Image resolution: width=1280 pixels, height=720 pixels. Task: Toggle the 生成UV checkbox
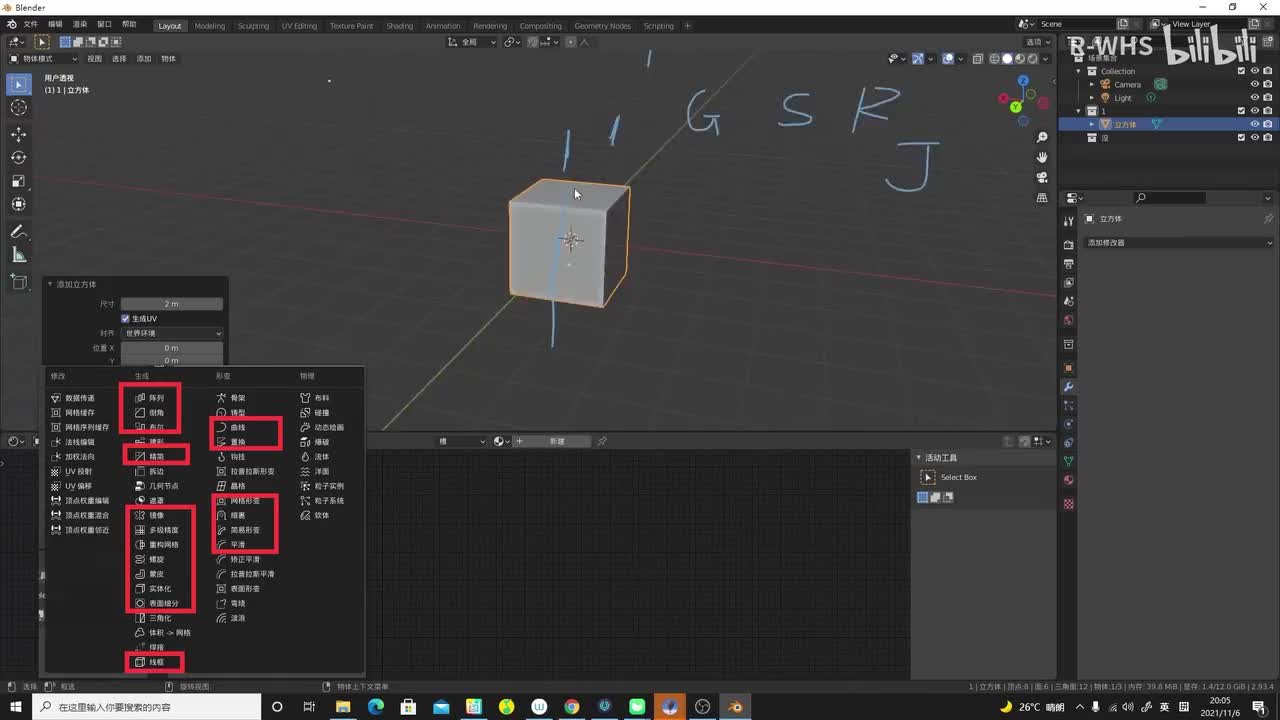(126, 318)
